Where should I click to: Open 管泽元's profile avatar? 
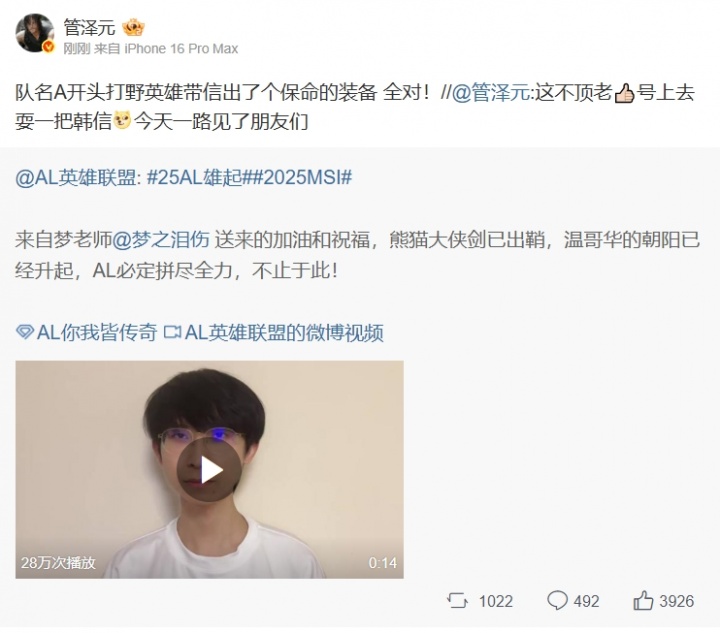point(34,33)
